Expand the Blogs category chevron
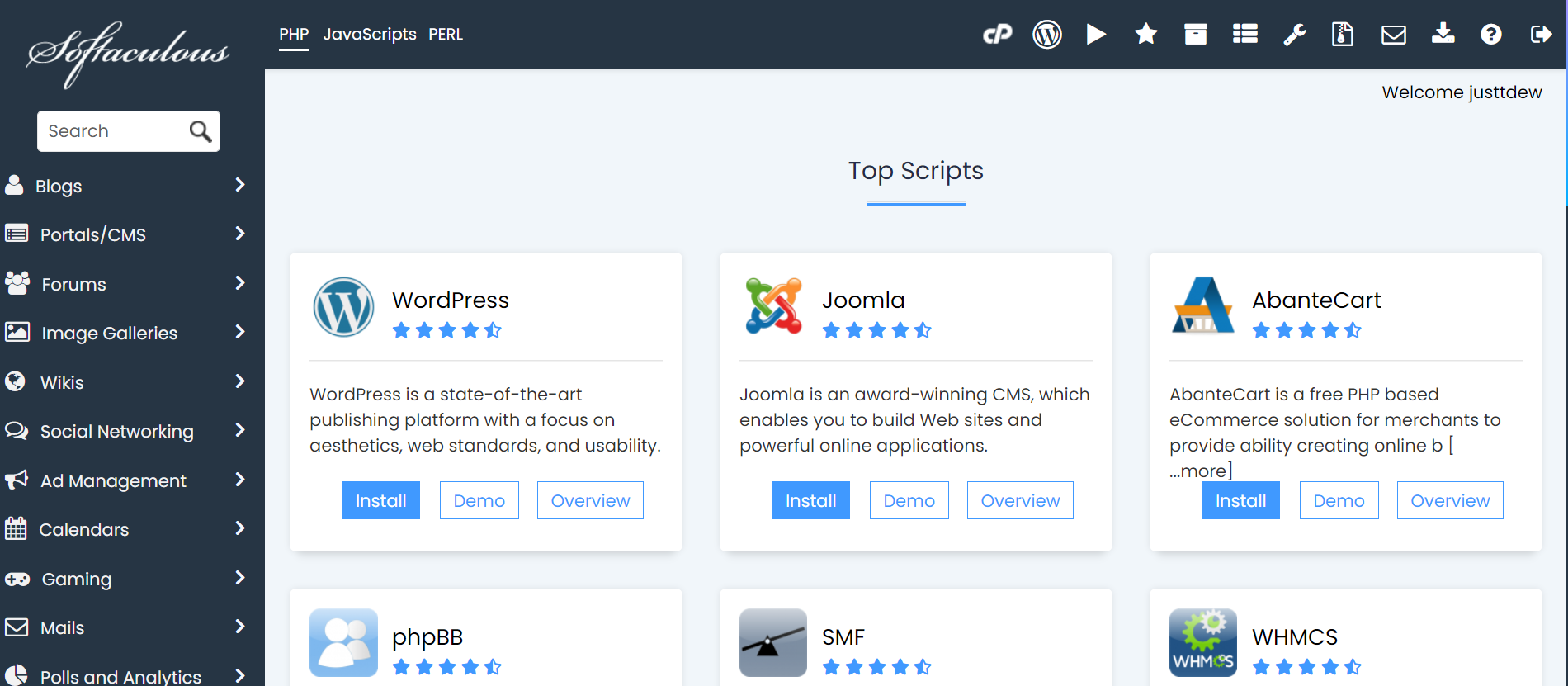The height and width of the screenshot is (686, 1568). 240,185
